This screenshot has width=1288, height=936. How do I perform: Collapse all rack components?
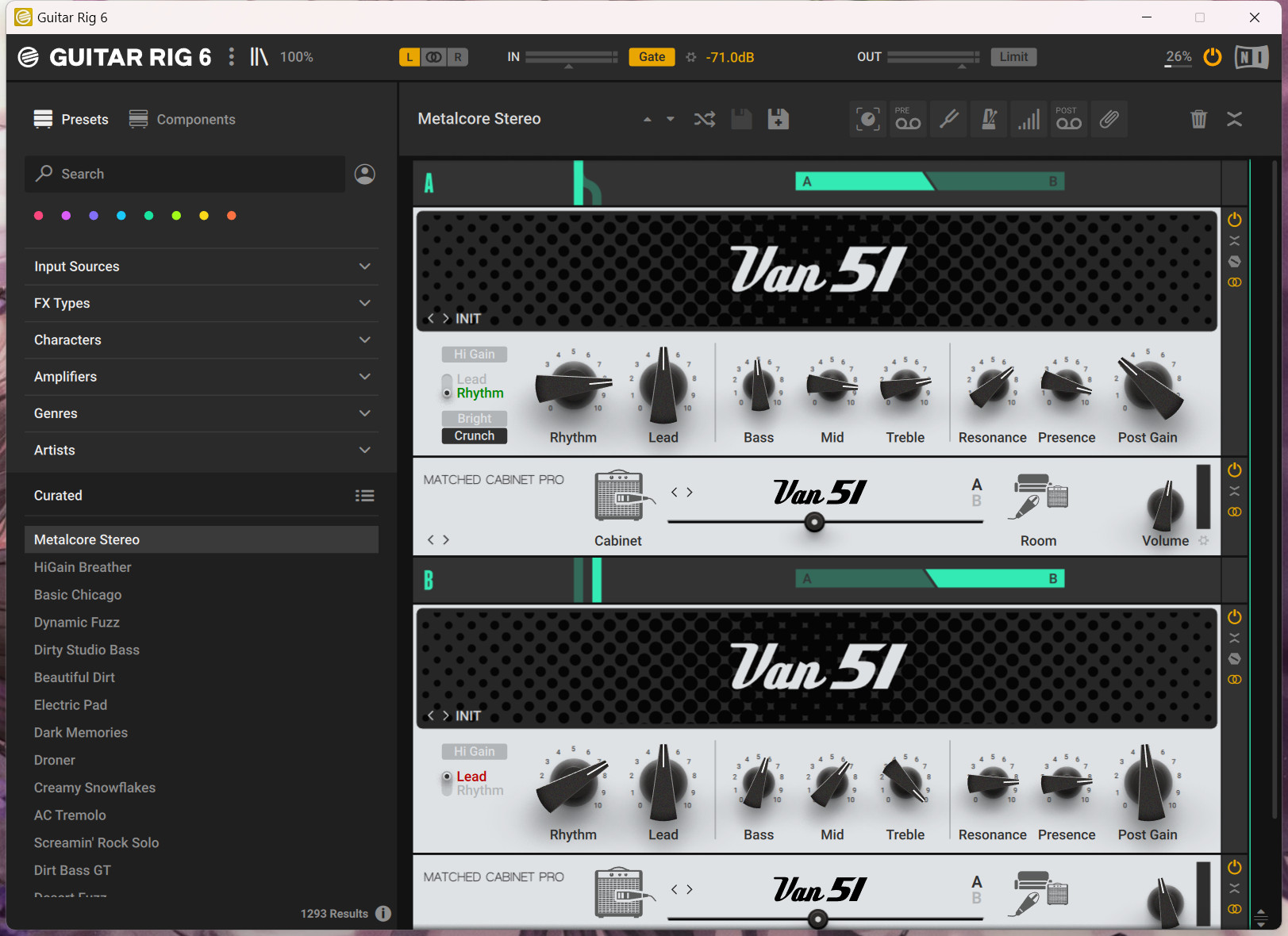click(x=1234, y=119)
